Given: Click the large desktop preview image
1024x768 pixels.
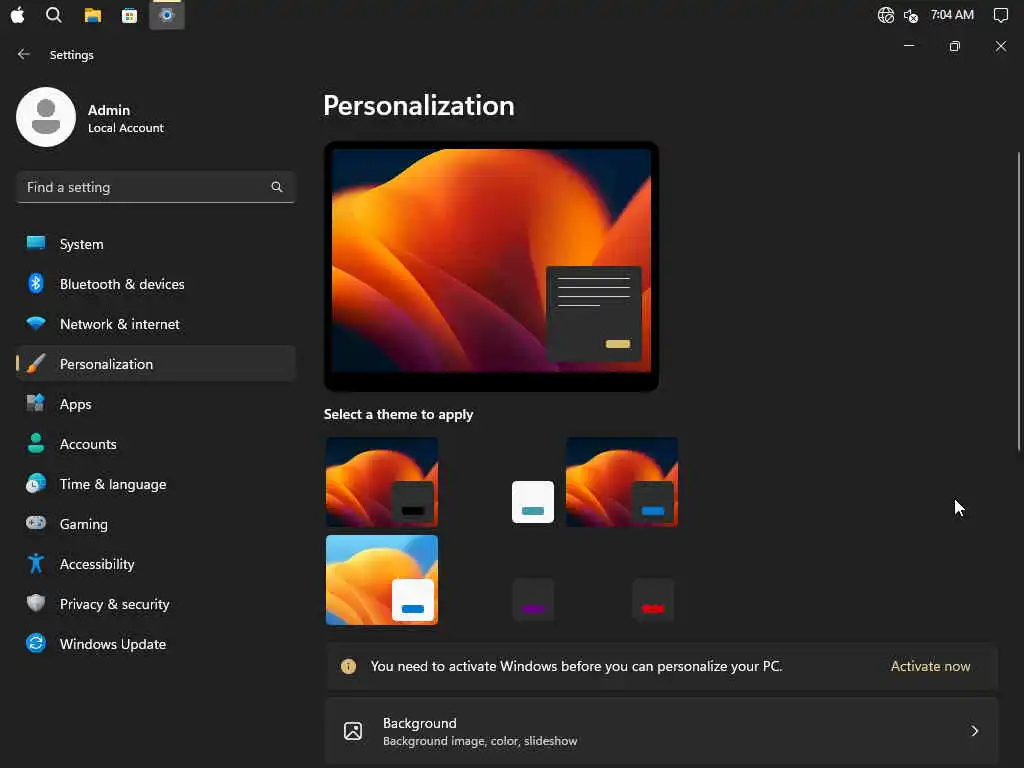Looking at the screenshot, I should tap(491, 266).
